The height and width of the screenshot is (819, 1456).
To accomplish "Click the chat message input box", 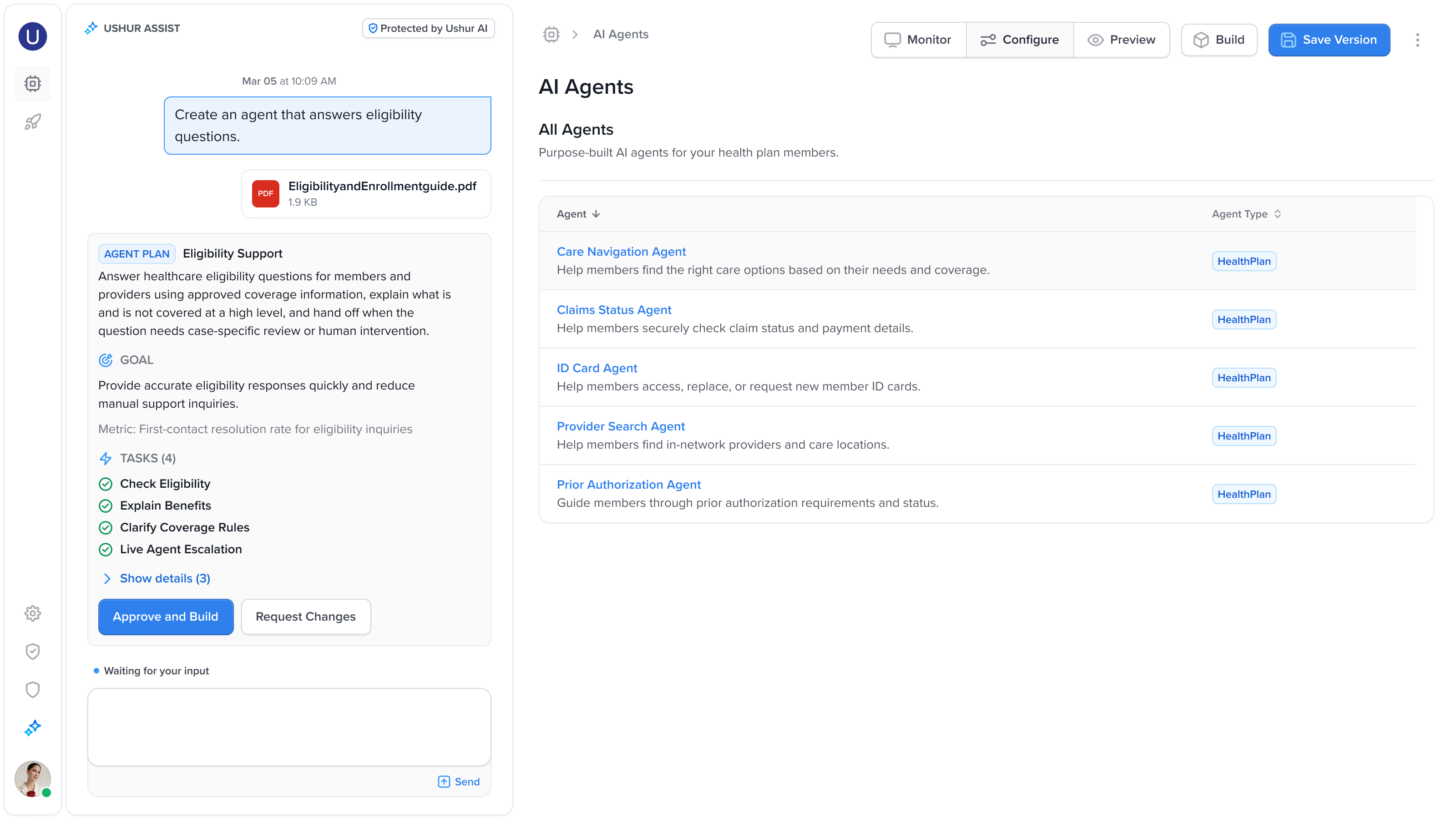I will coord(289,727).
